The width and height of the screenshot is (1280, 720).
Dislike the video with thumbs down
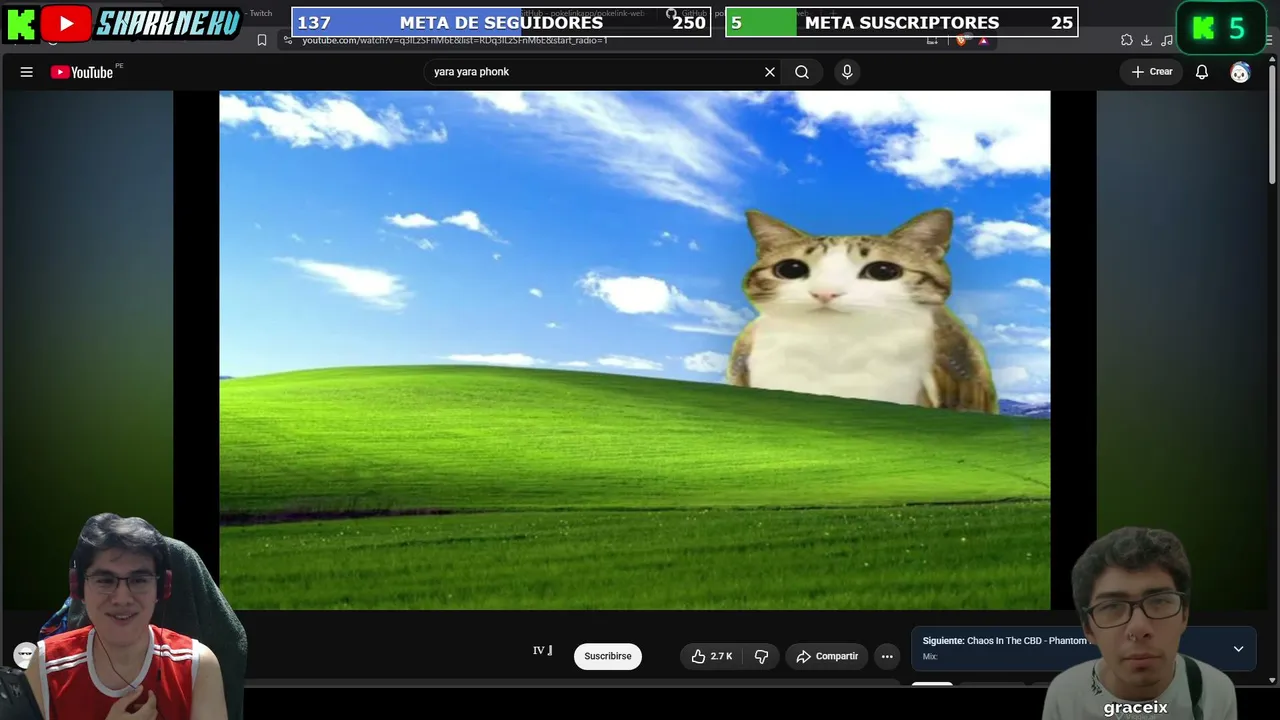(x=761, y=656)
